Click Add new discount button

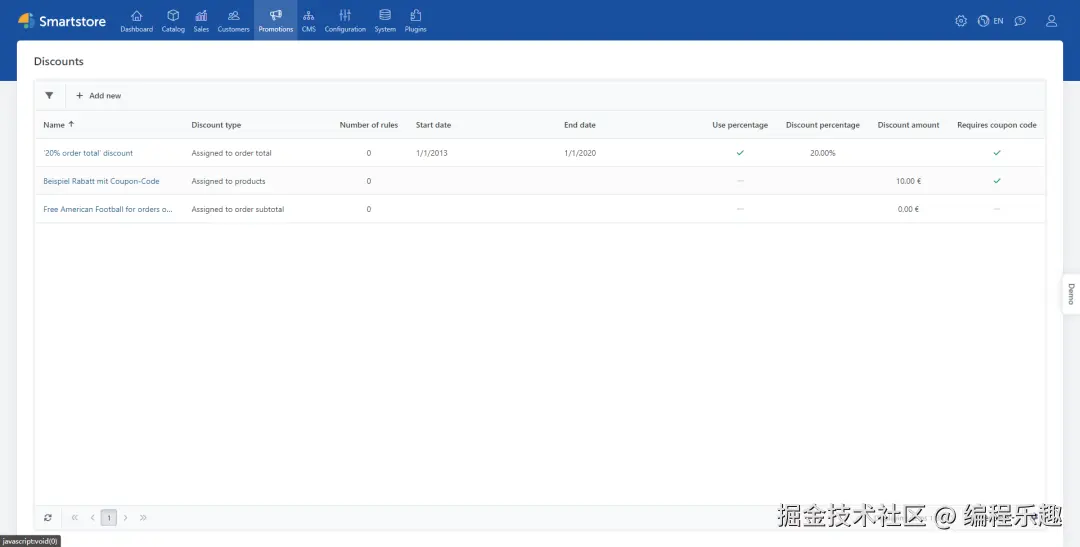[98, 96]
